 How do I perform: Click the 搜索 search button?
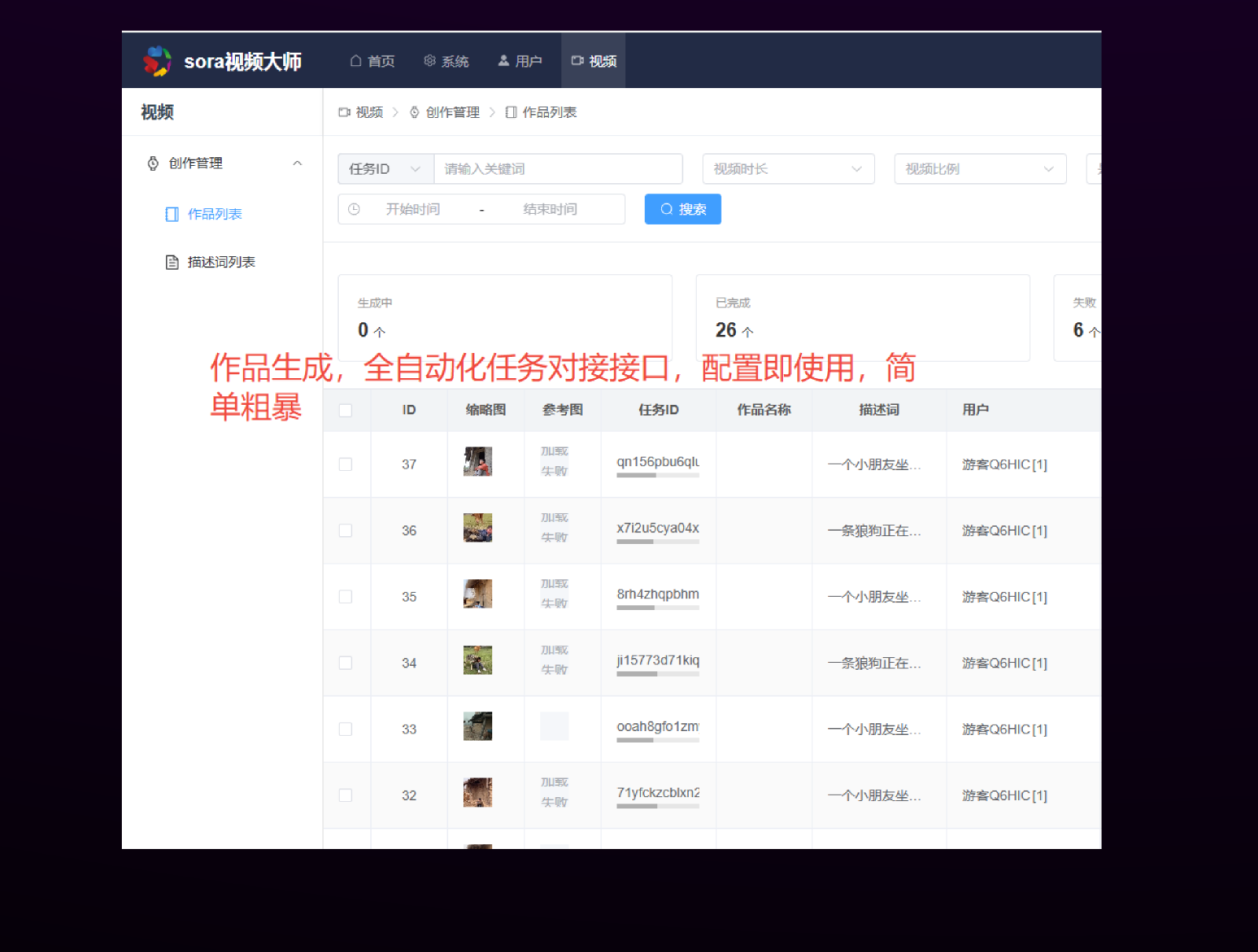pos(682,209)
